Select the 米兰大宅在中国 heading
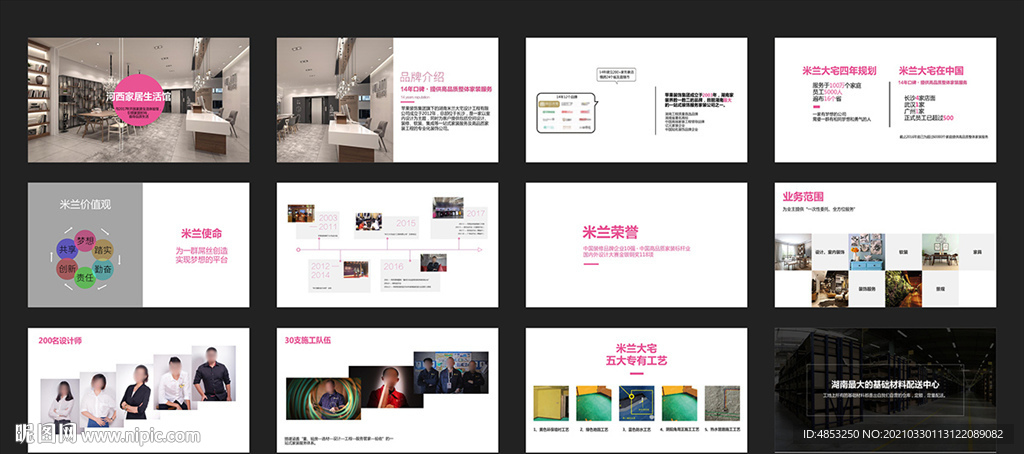The width and height of the screenshot is (1024, 454). coord(931,71)
